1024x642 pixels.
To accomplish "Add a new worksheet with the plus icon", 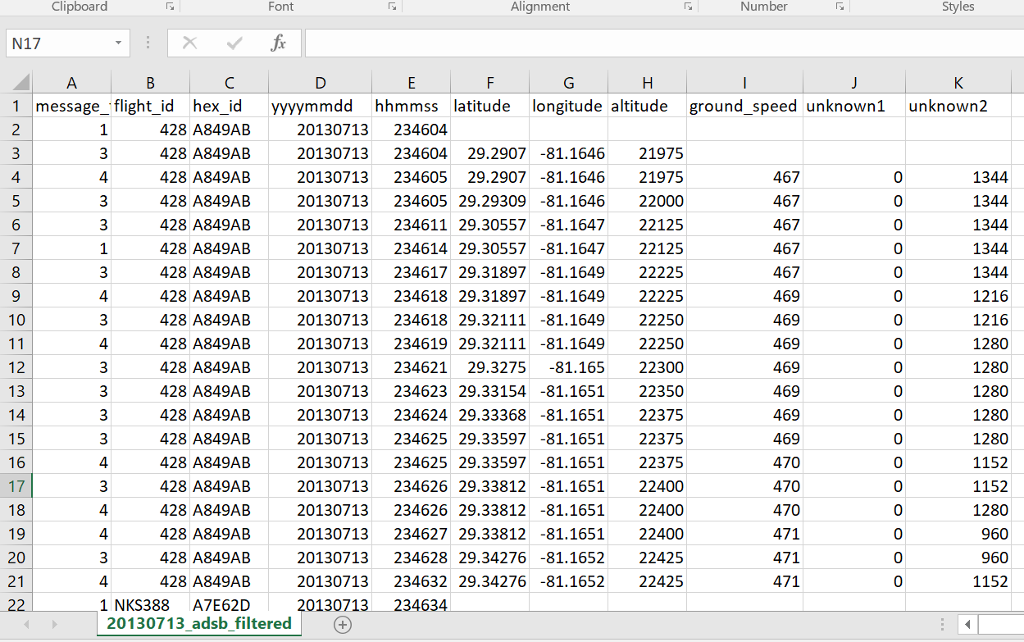I will coord(342,624).
